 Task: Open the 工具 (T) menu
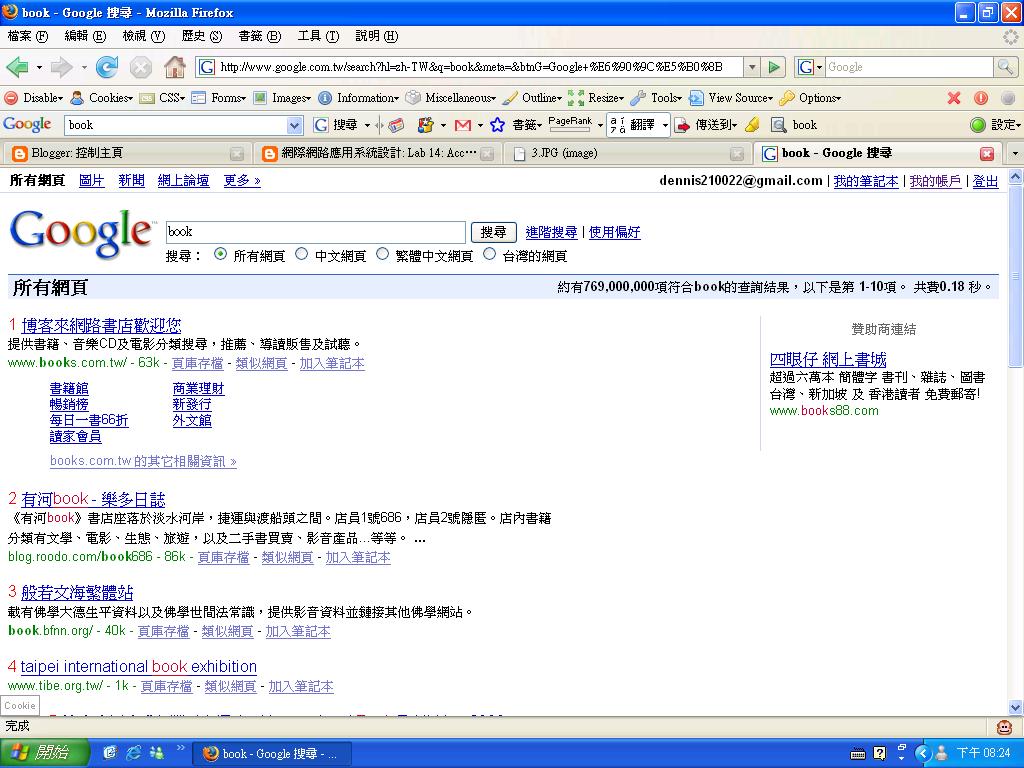(x=318, y=36)
